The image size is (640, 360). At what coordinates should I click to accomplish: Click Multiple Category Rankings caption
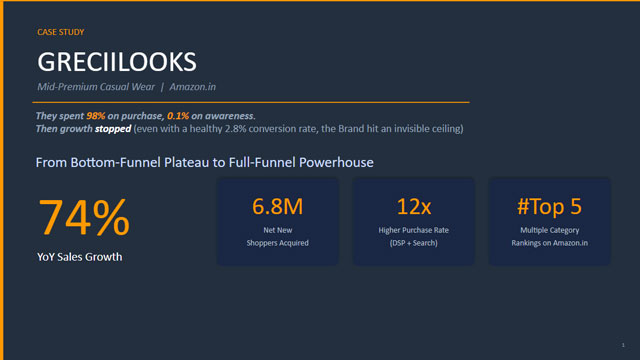(x=550, y=236)
